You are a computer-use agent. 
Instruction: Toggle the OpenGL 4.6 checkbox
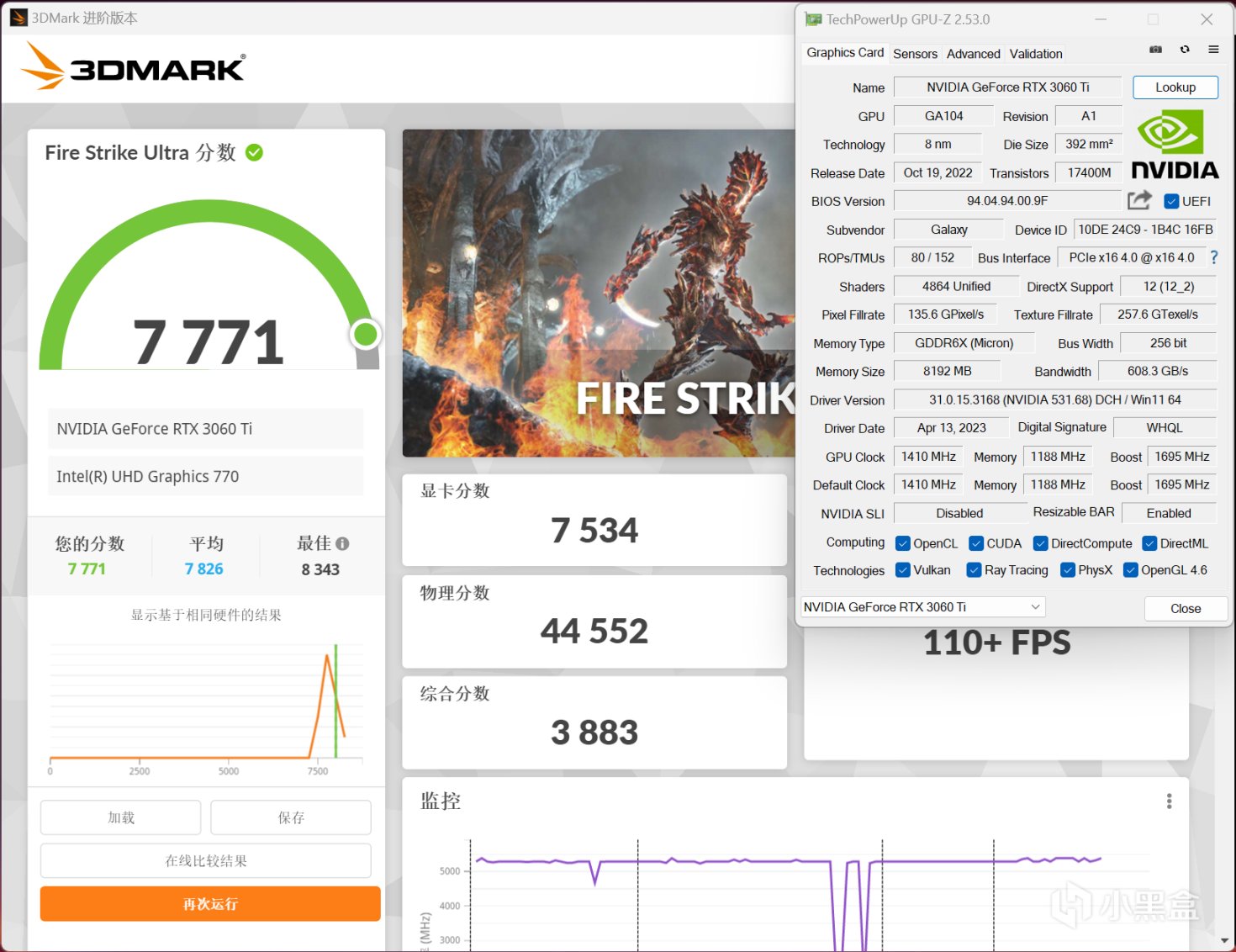[1131, 570]
